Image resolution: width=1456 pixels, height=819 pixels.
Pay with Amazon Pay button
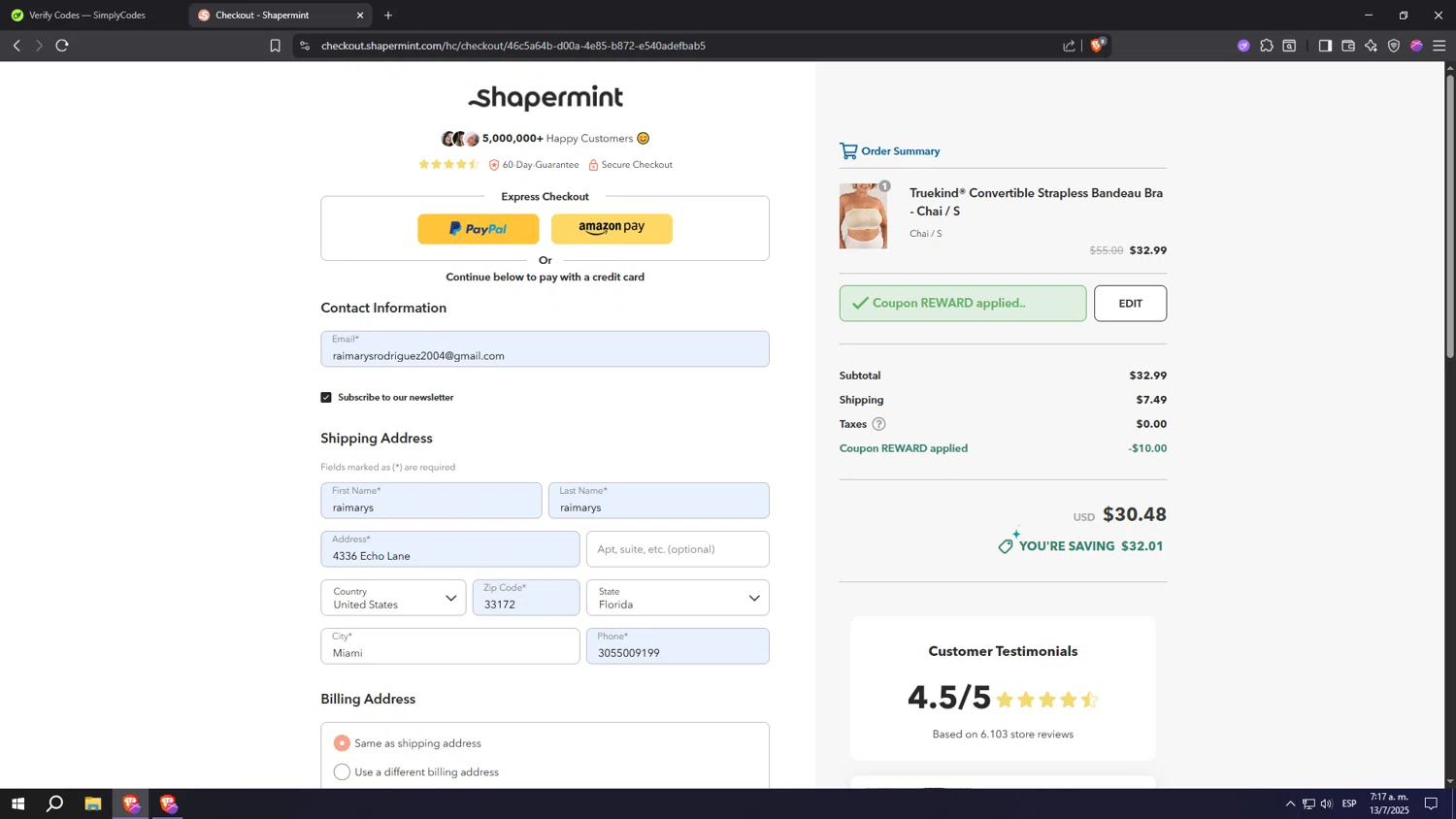(612, 229)
